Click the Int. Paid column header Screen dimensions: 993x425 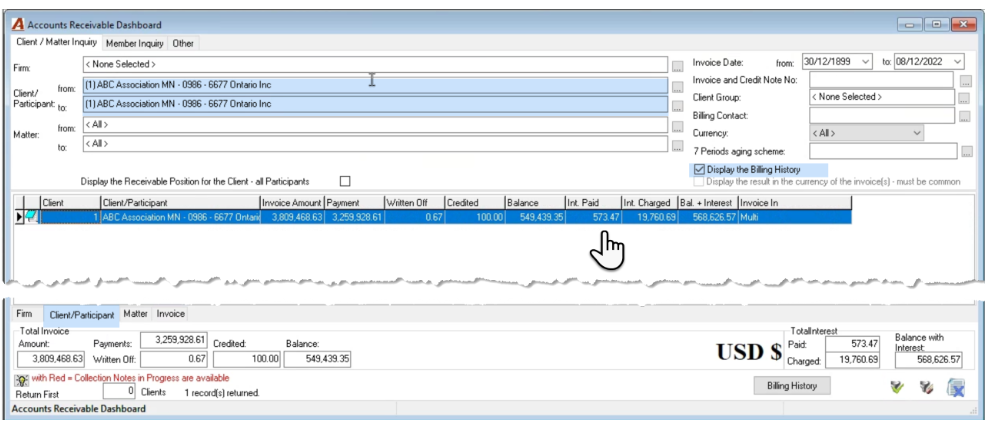tap(593, 203)
